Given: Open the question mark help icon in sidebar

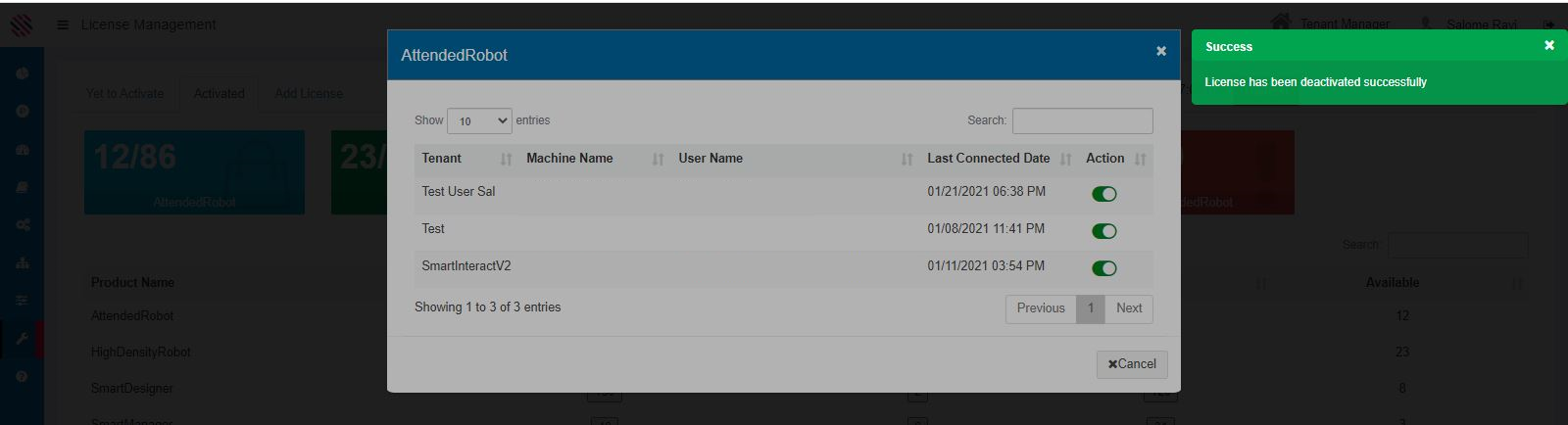Looking at the screenshot, I should [x=22, y=376].
